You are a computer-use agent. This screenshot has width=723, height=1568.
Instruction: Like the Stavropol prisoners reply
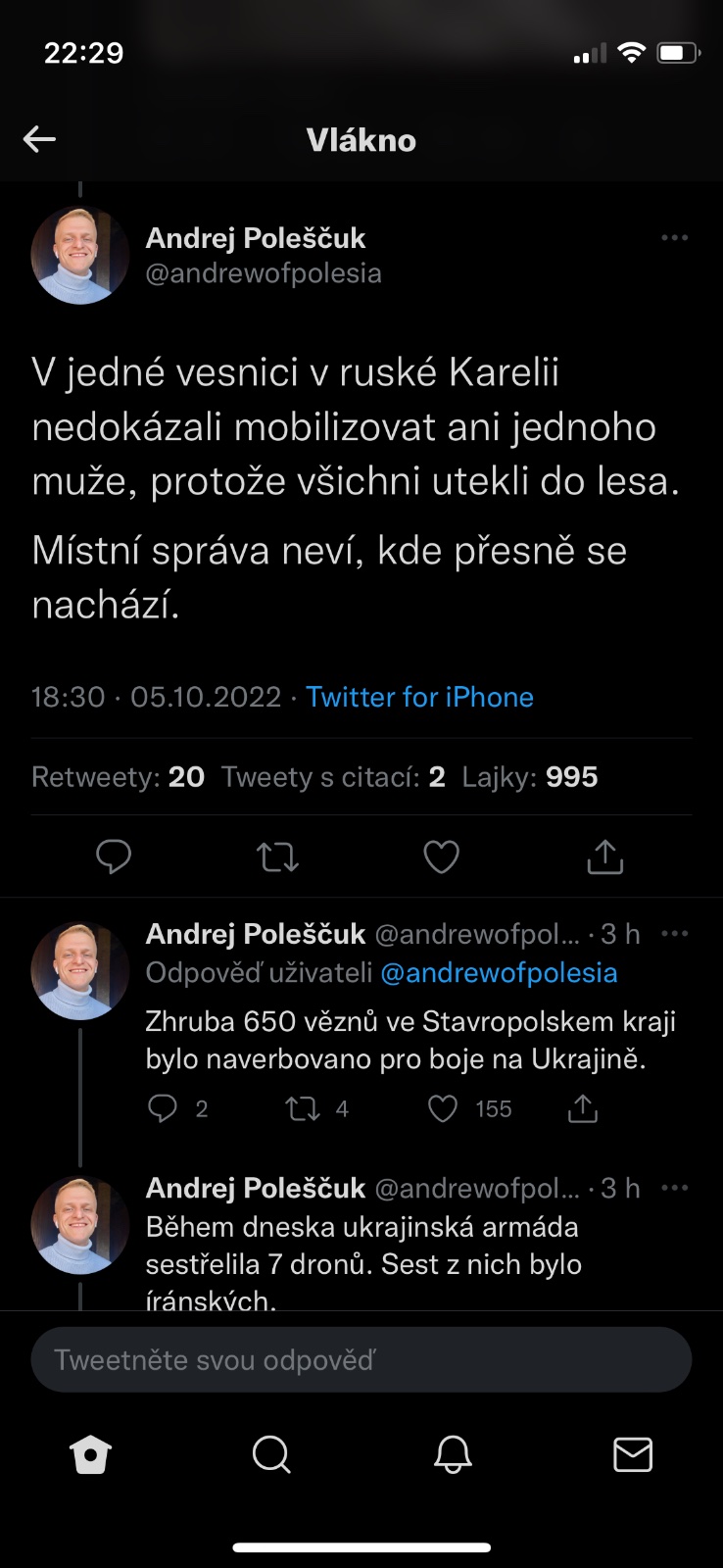pos(444,1108)
